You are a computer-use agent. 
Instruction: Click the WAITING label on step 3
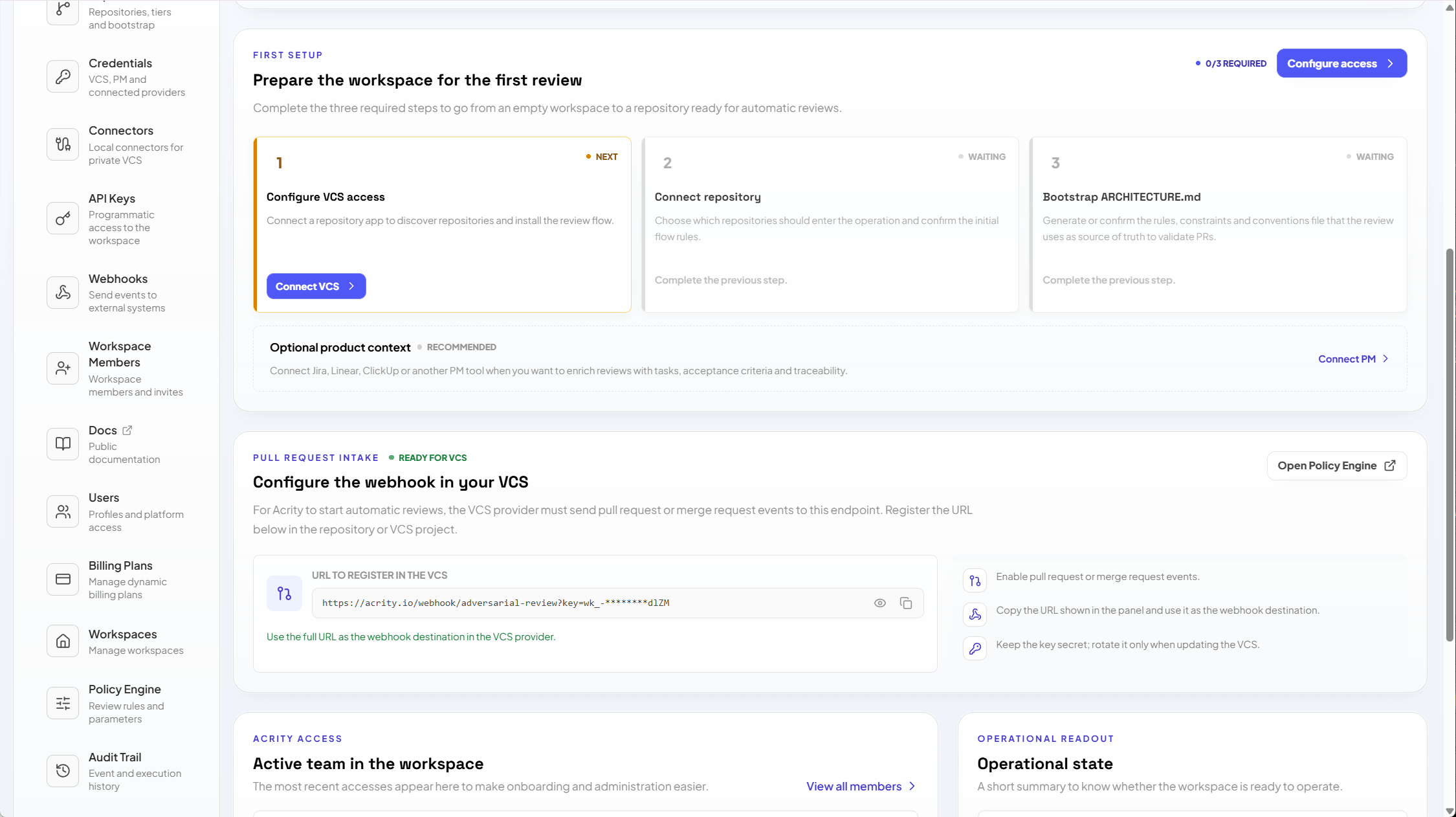pos(1370,157)
